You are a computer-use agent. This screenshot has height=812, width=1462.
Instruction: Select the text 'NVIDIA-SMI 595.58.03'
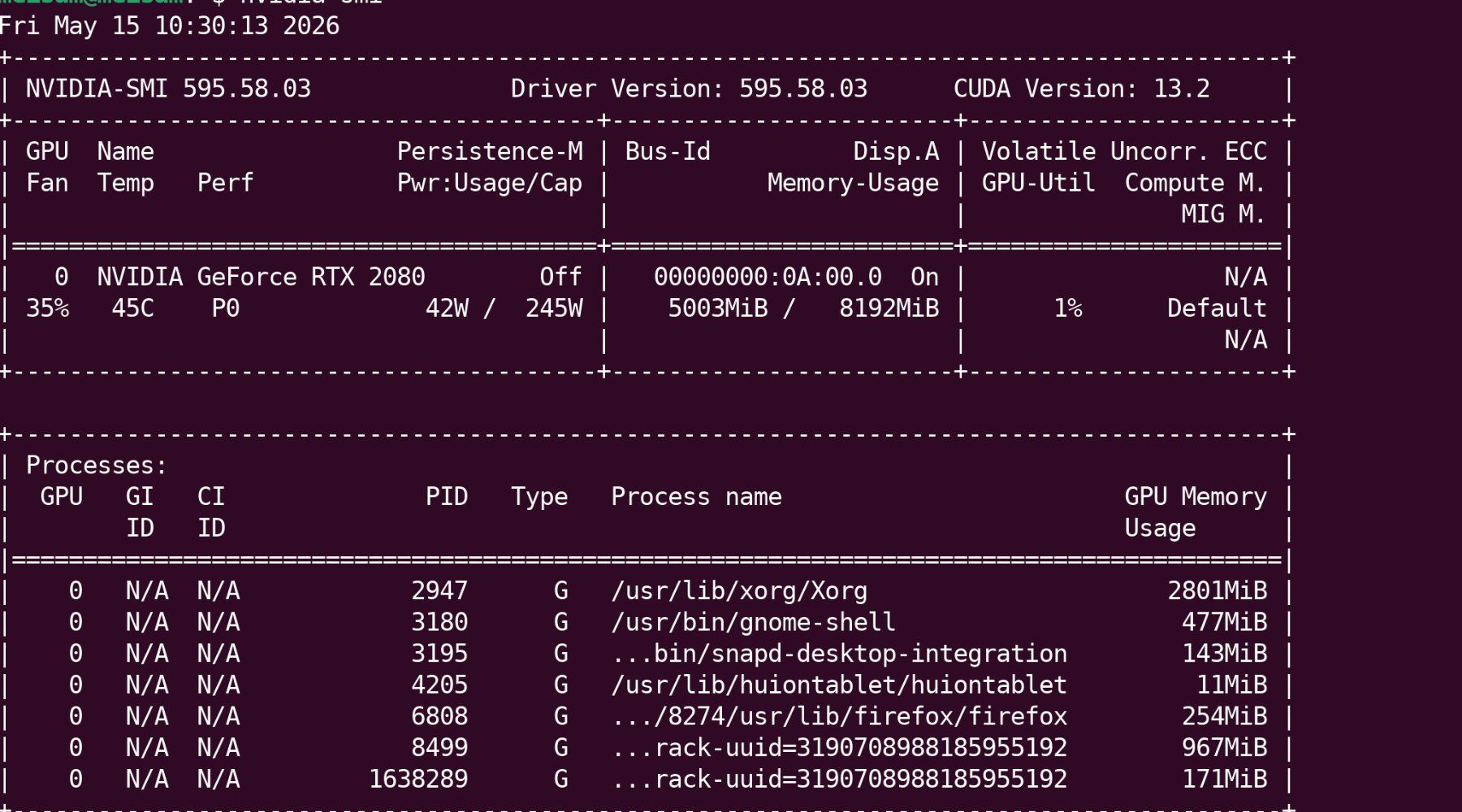pos(168,89)
